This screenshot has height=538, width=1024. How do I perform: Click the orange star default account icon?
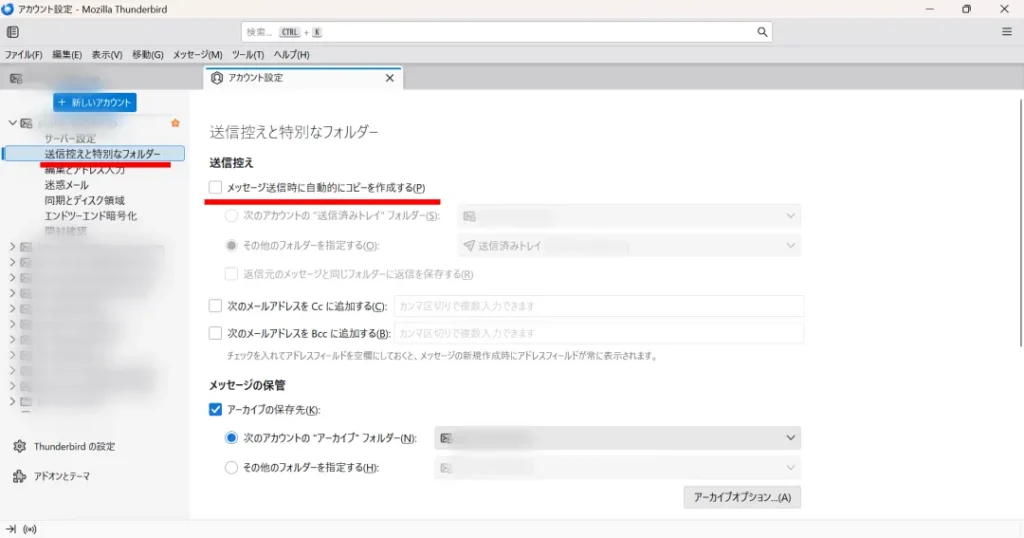pos(176,123)
